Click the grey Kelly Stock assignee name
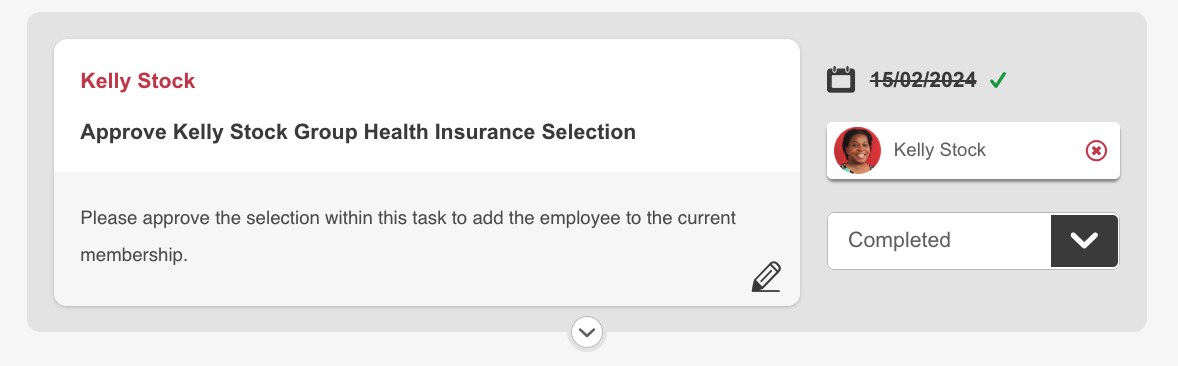 939,150
